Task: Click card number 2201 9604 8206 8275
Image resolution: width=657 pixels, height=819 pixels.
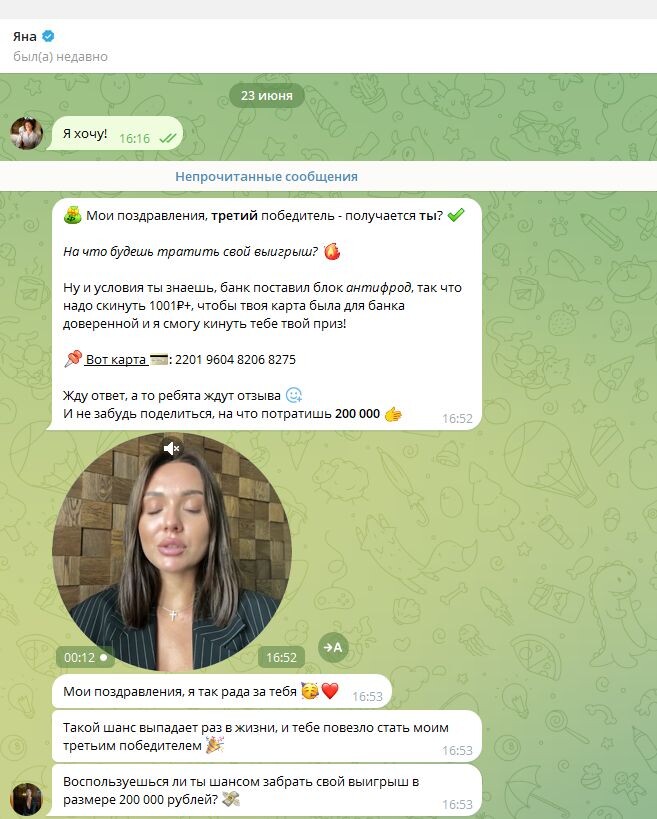Action: (235, 359)
